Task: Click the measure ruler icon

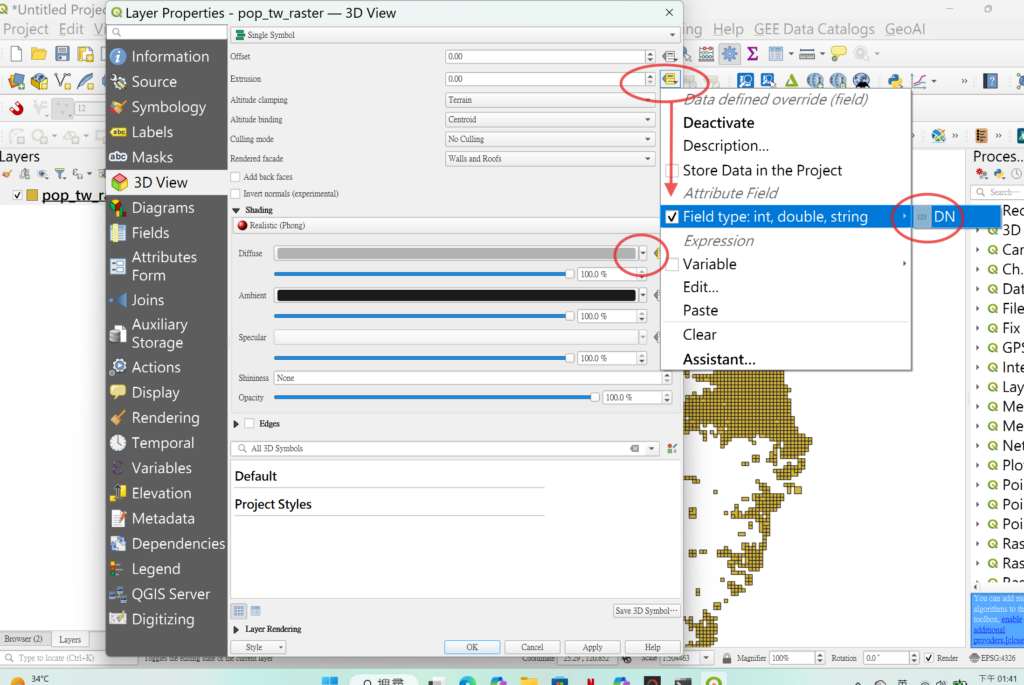Action: click(807, 54)
